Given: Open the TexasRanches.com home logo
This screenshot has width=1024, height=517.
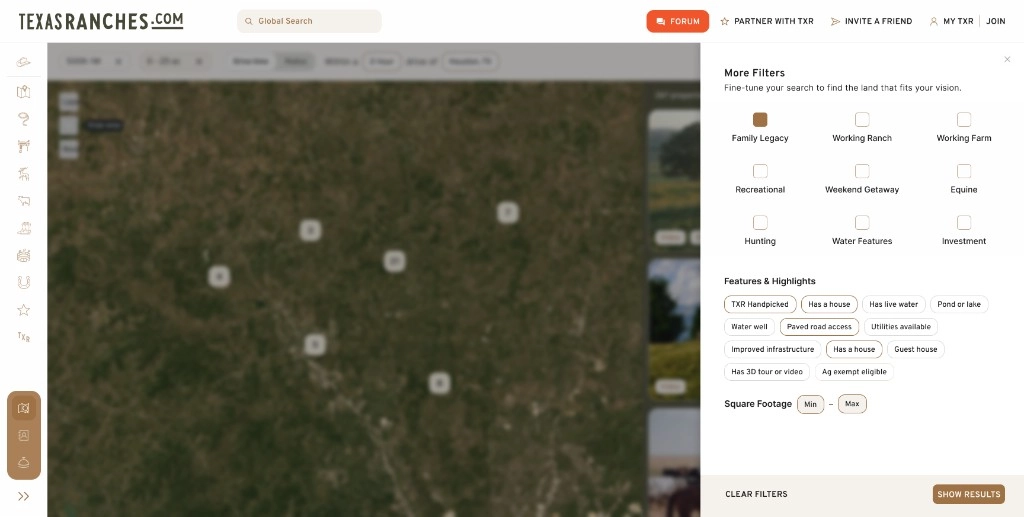Looking at the screenshot, I should 101,21.
